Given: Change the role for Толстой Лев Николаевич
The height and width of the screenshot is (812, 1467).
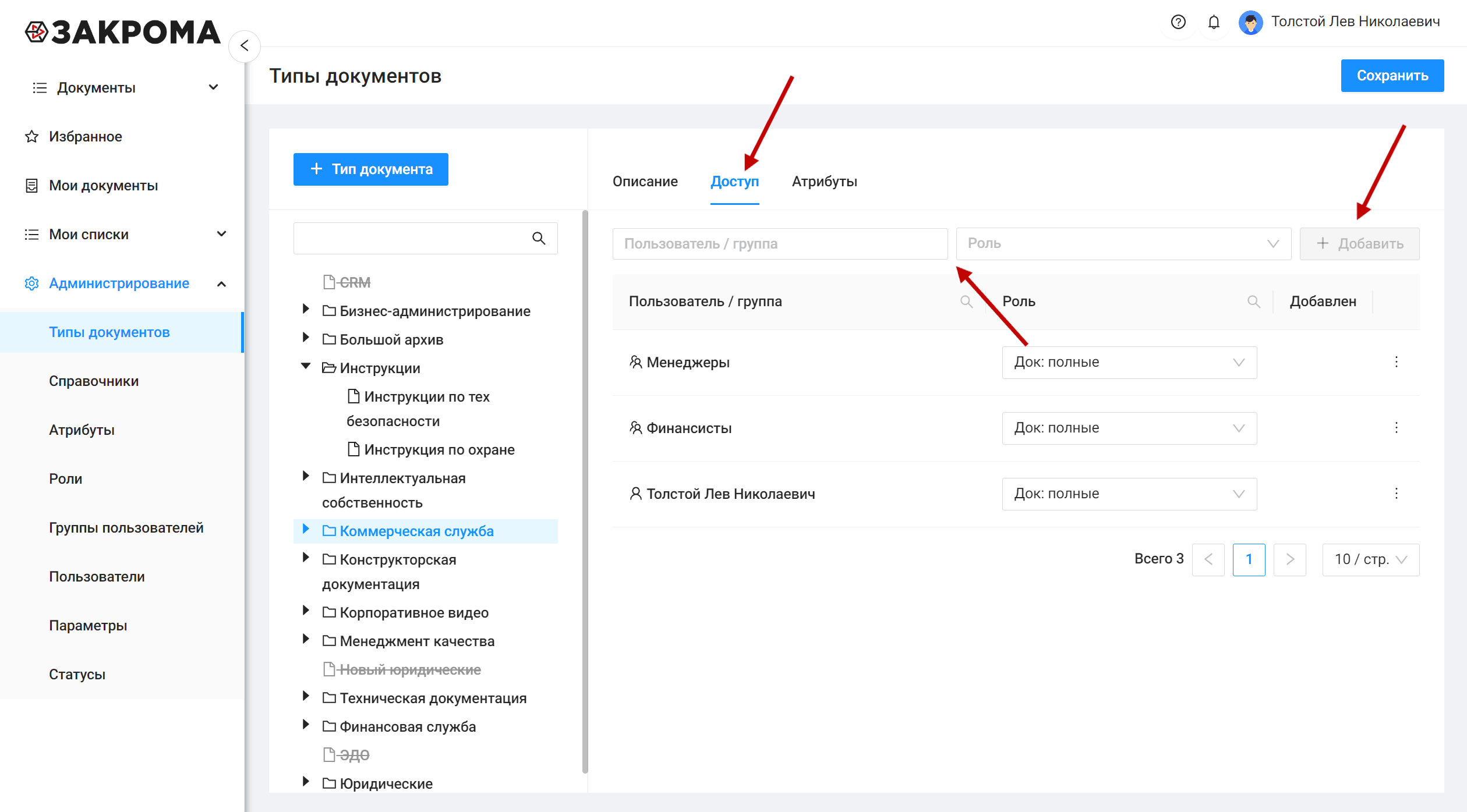Looking at the screenshot, I should click(x=1129, y=494).
